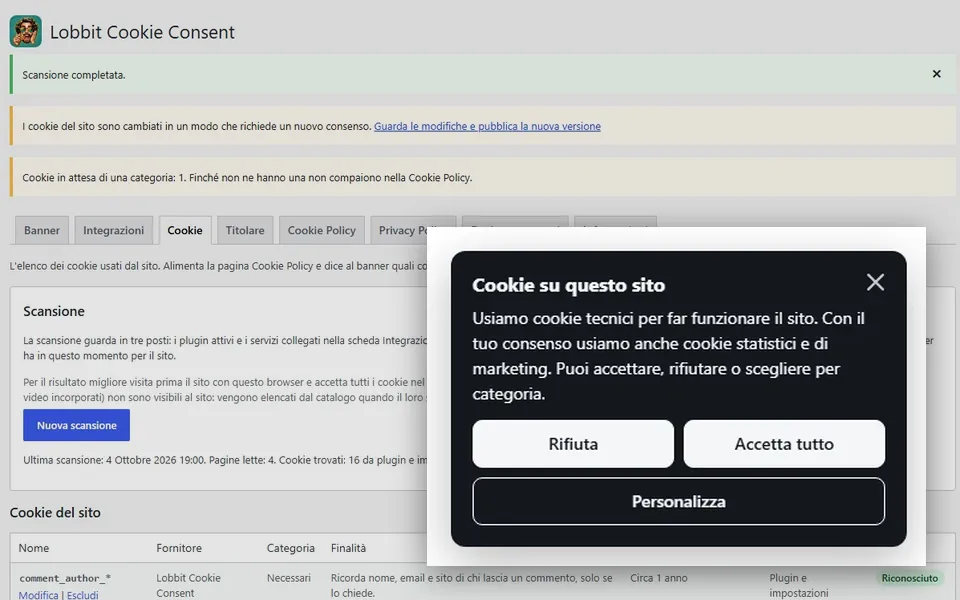Screen dimensions: 960x600
Task: Click 'Accetta tutto' in the cookie banner
Action: [784, 444]
